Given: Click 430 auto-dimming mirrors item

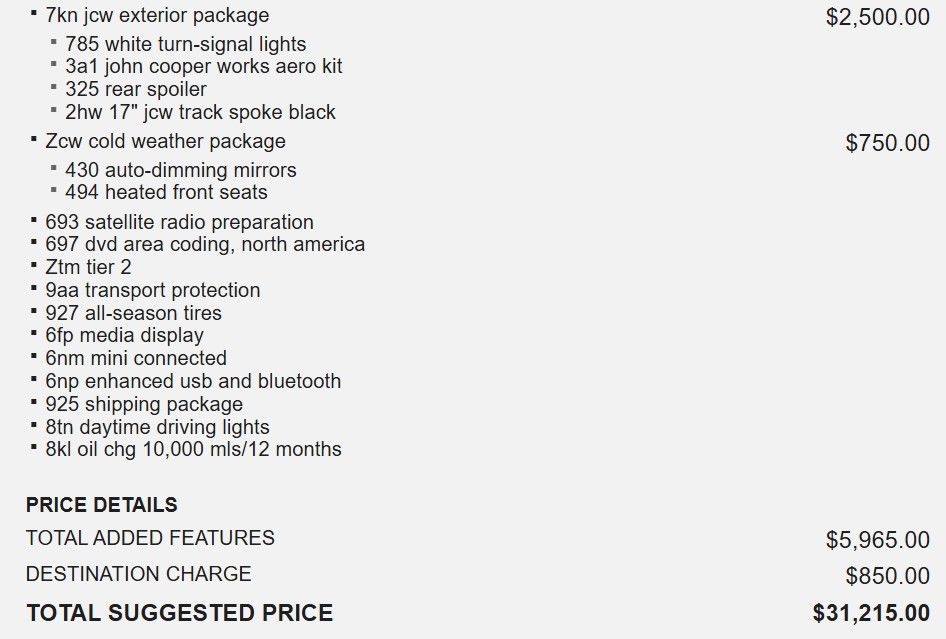Looking at the screenshot, I should click(180, 170).
